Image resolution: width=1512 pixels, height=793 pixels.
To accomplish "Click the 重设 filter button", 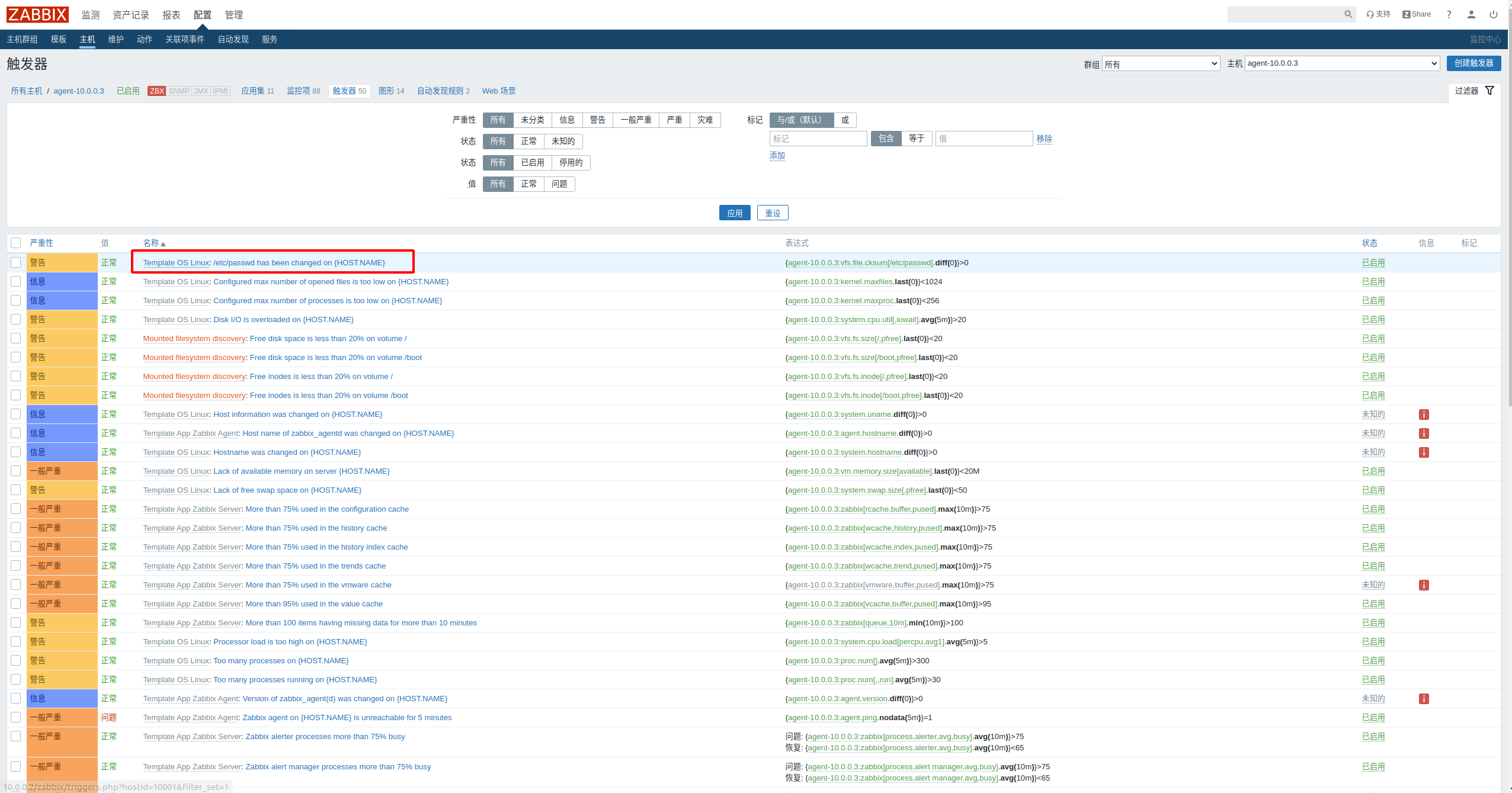I will [x=773, y=213].
